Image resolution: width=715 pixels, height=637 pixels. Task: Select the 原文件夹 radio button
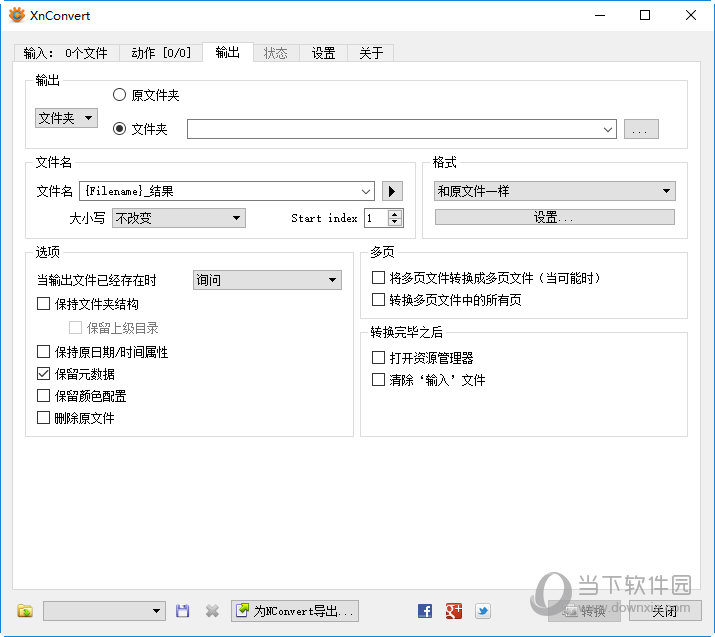tap(119, 95)
